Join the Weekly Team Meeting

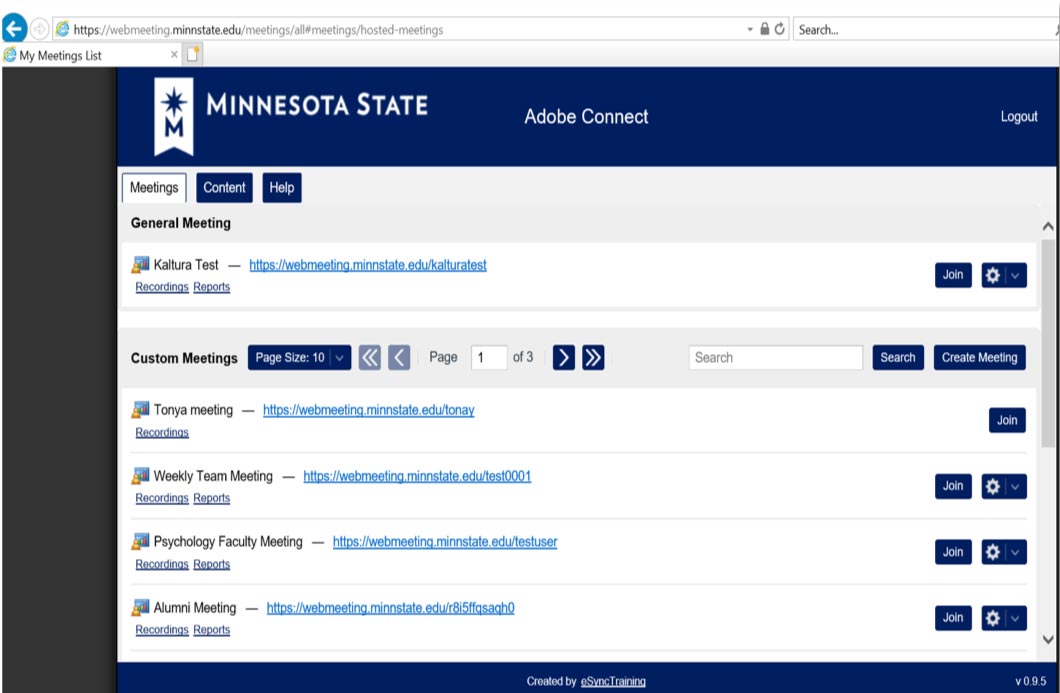pyautogui.click(x=953, y=485)
